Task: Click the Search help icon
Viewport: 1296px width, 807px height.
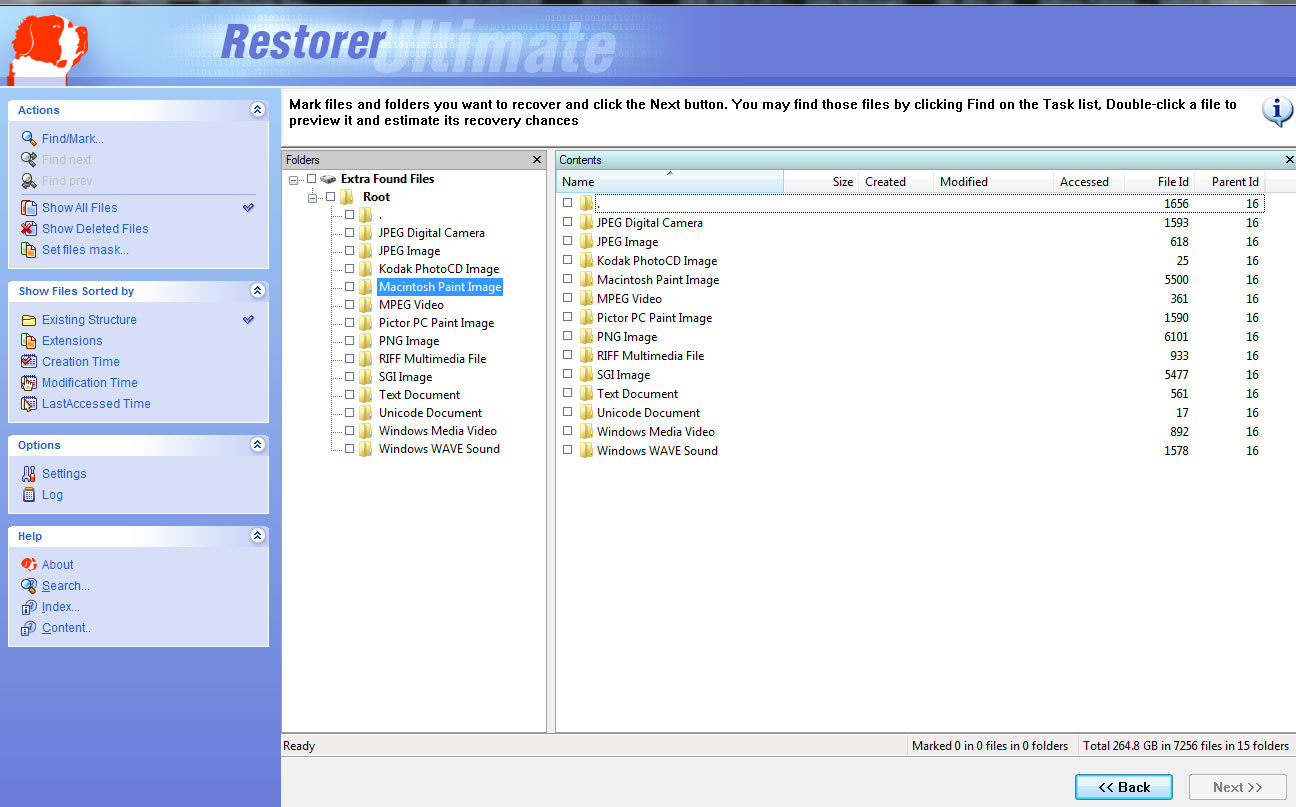Action: [29, 586]
